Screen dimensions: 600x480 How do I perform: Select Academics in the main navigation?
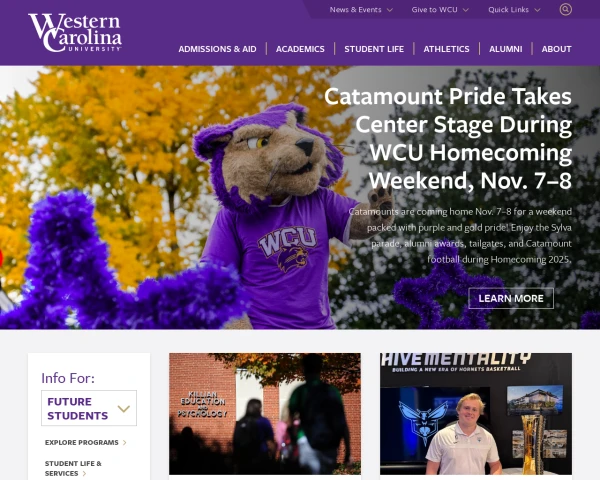tap(300, 49)
